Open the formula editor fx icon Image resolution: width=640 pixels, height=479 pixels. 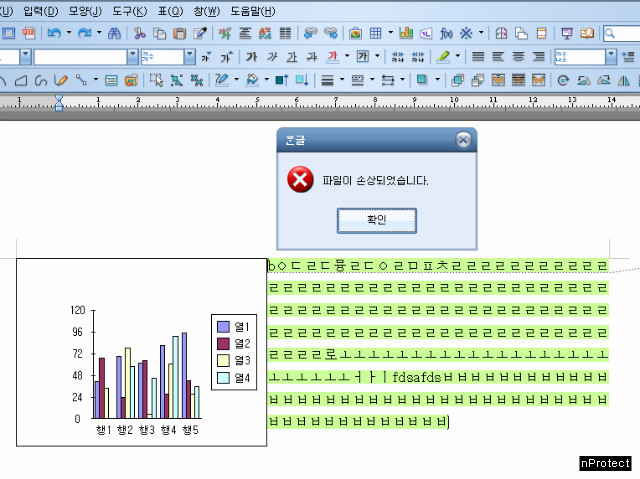447,33
